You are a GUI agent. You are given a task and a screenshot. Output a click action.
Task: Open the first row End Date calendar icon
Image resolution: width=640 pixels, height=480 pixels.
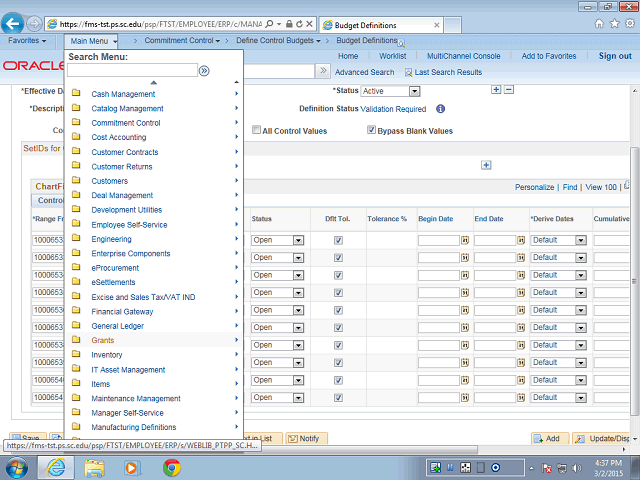pyautogui.click(x=521, y=241)
